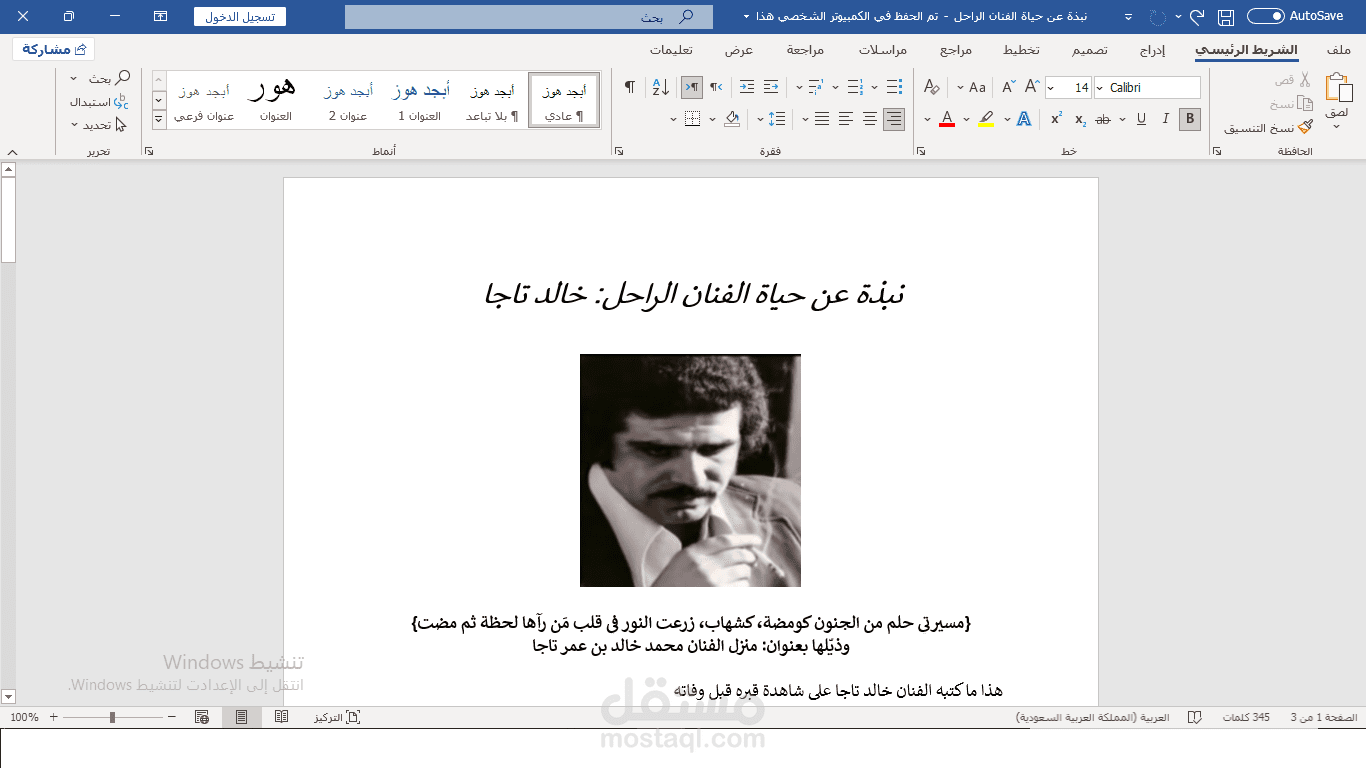The height and width of the screenshot is (768, 1366).
Task: Clear all formatting with the eraser icon
Action: coord(930,87)
